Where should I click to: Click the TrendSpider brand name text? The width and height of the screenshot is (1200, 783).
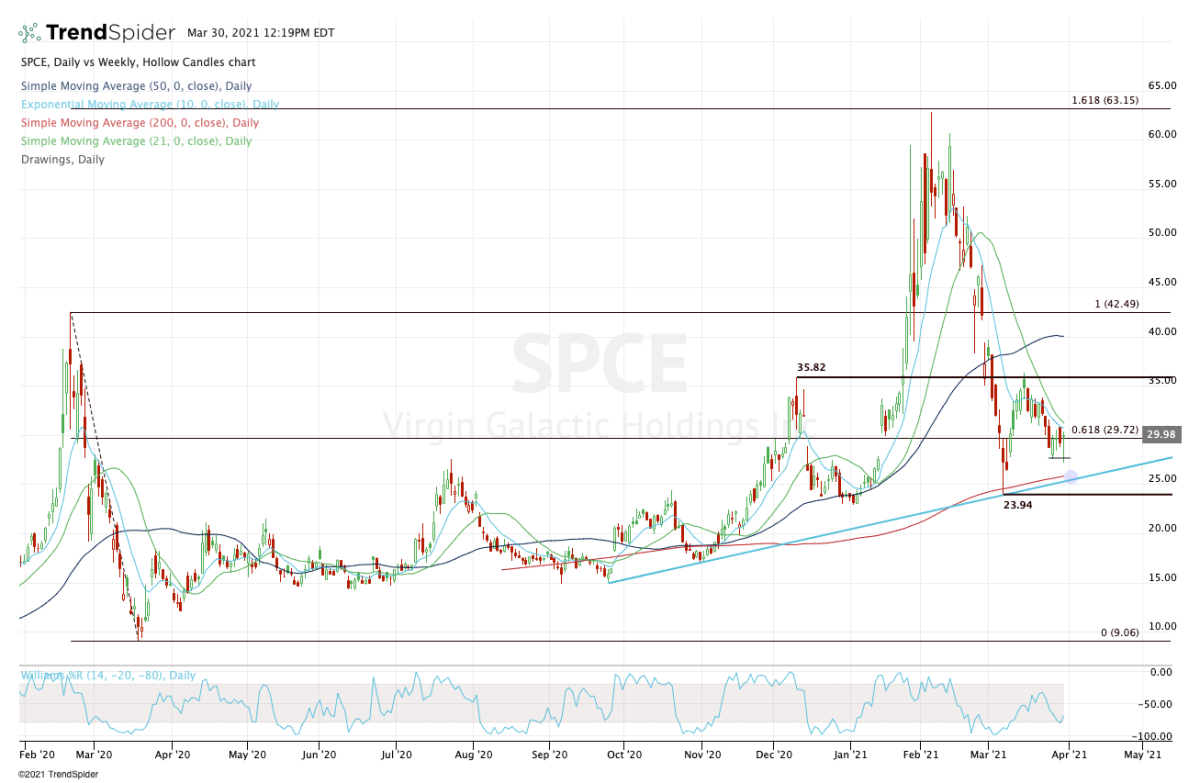[109, 32]
